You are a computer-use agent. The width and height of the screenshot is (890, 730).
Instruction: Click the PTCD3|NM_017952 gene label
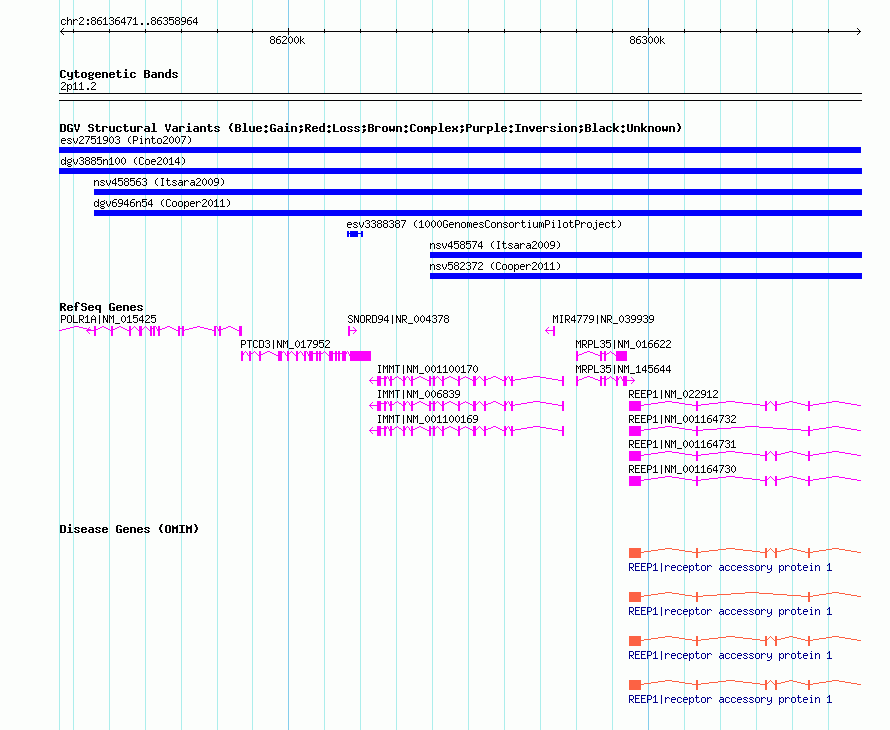coord(286,345)
